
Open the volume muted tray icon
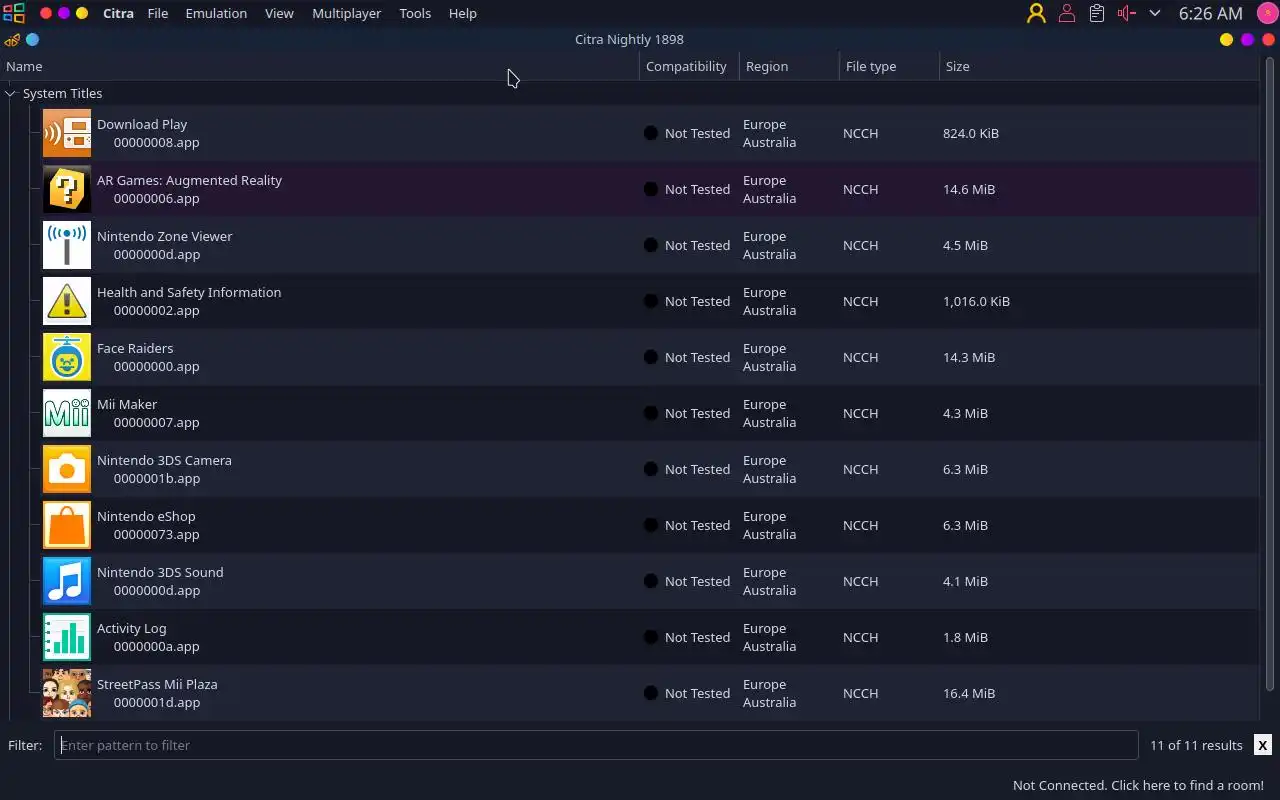click(1127, 13)
